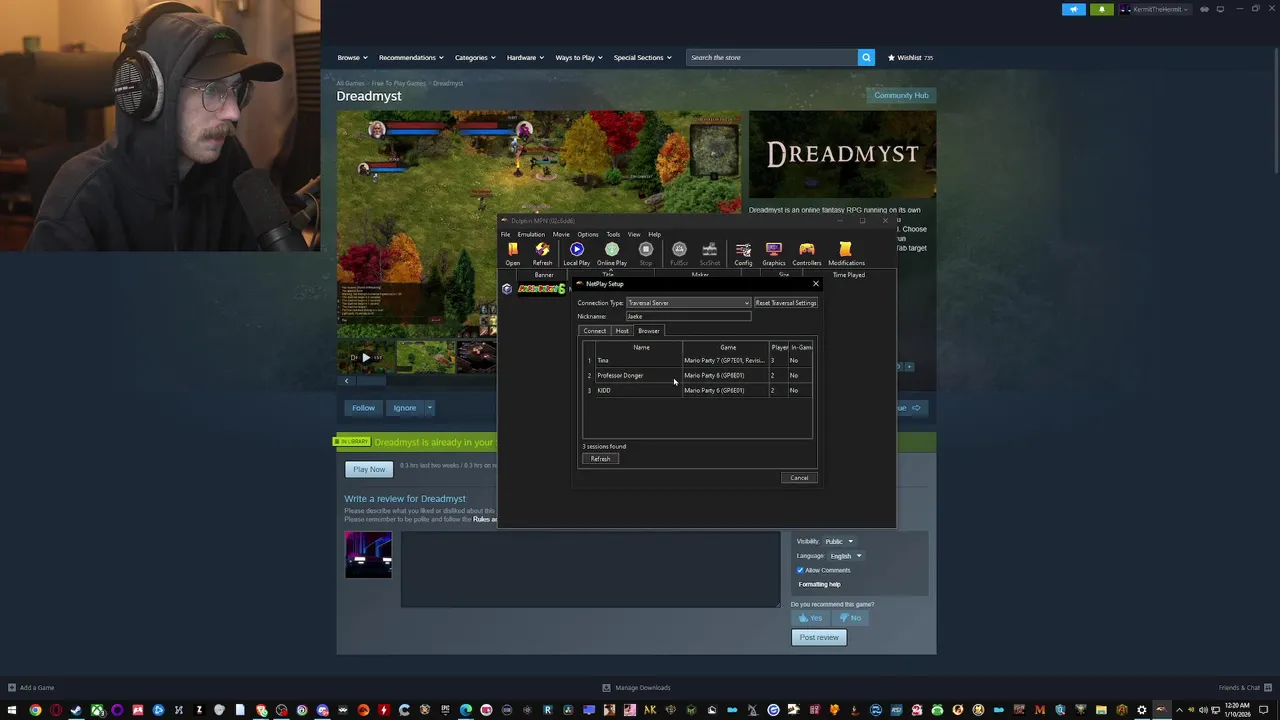Click the Add a Game plus icon

click(11, 687)
